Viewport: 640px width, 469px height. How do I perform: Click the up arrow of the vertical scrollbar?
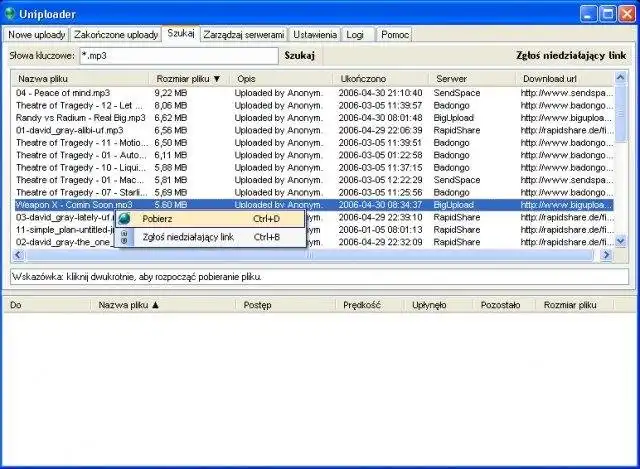tap(620, 77)
